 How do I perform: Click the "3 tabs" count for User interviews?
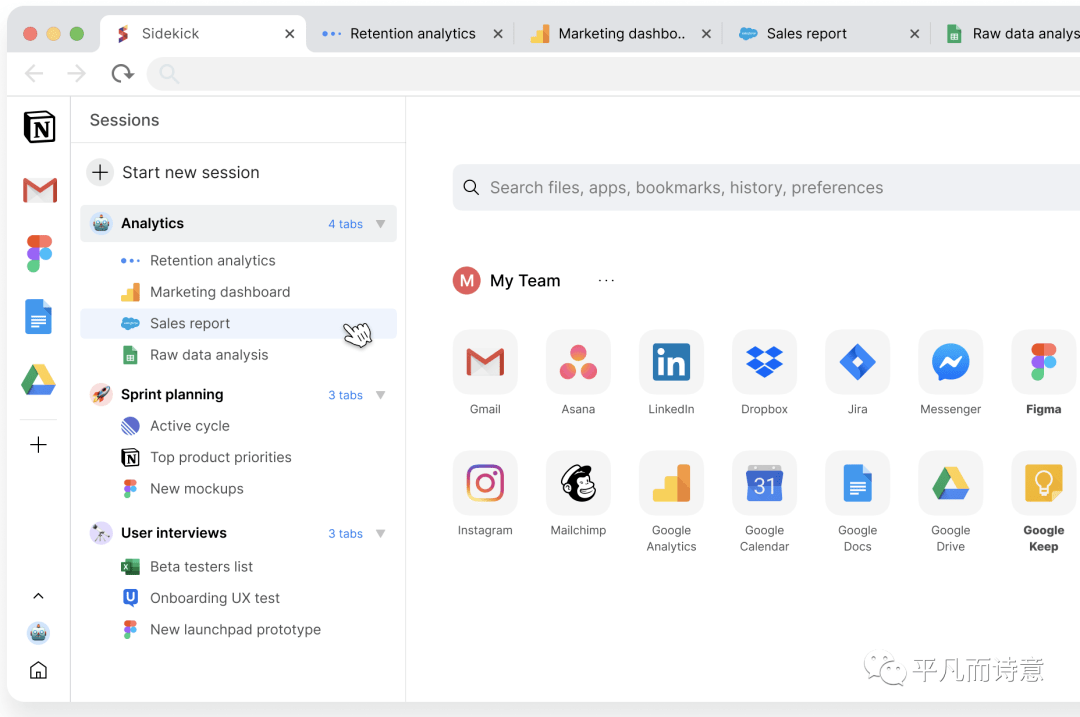(345, 534)
